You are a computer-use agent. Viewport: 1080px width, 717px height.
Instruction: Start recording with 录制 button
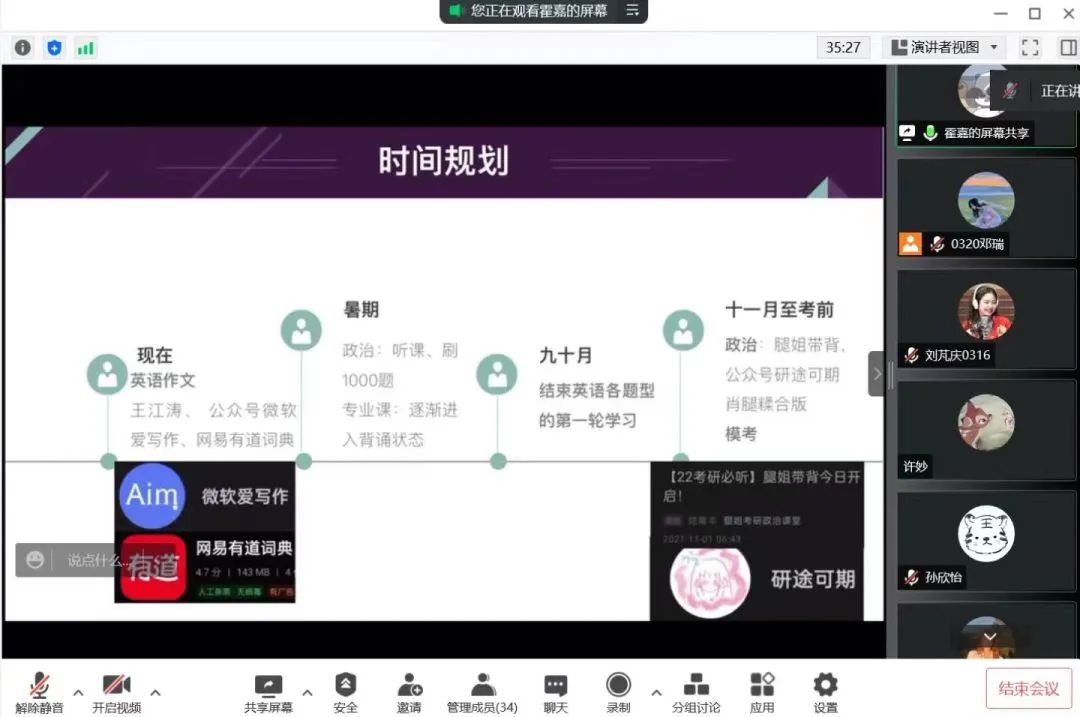click(618, 692)
